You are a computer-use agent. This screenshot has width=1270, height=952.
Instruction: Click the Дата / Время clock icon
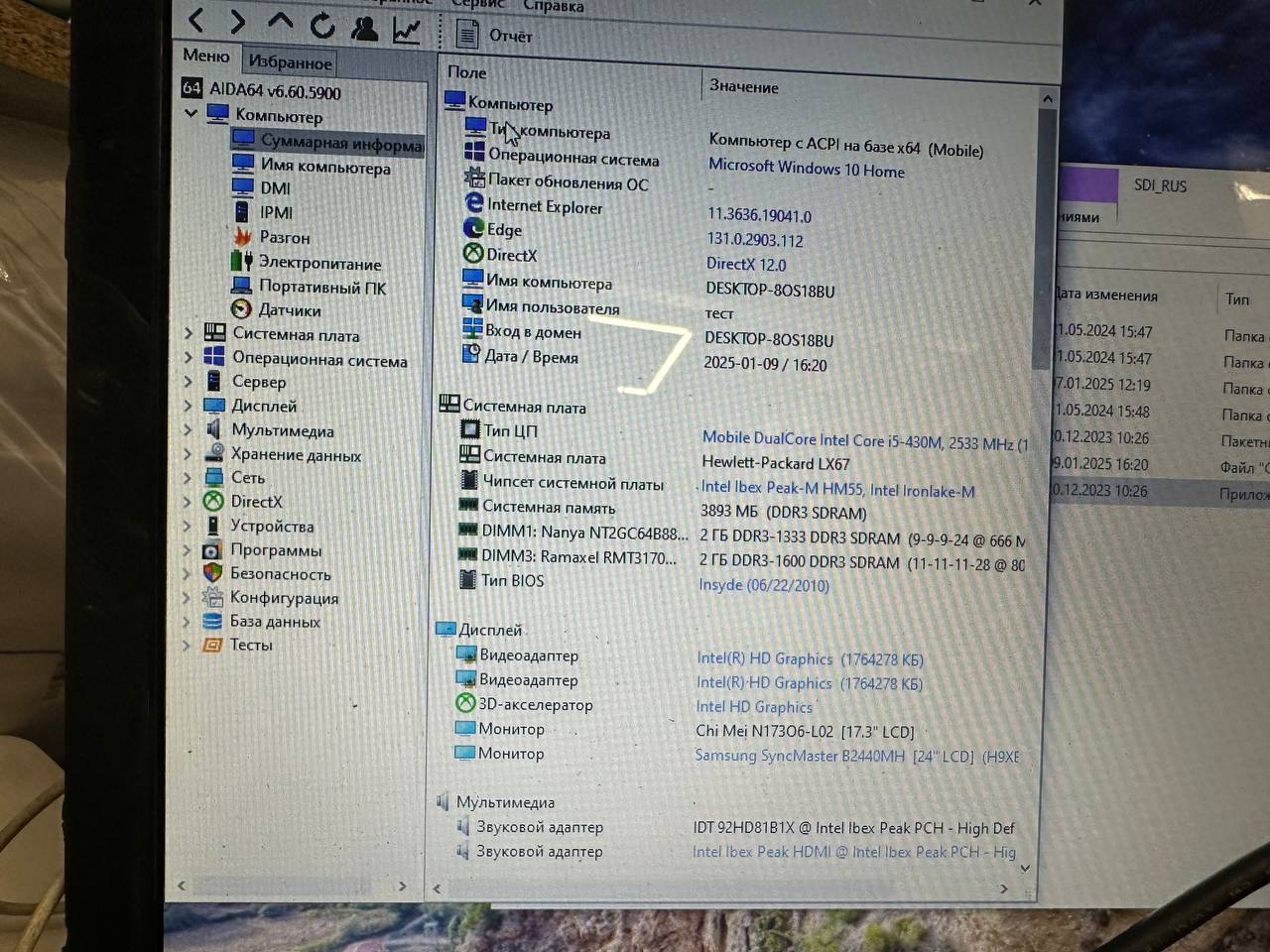[x=471, y=353]
